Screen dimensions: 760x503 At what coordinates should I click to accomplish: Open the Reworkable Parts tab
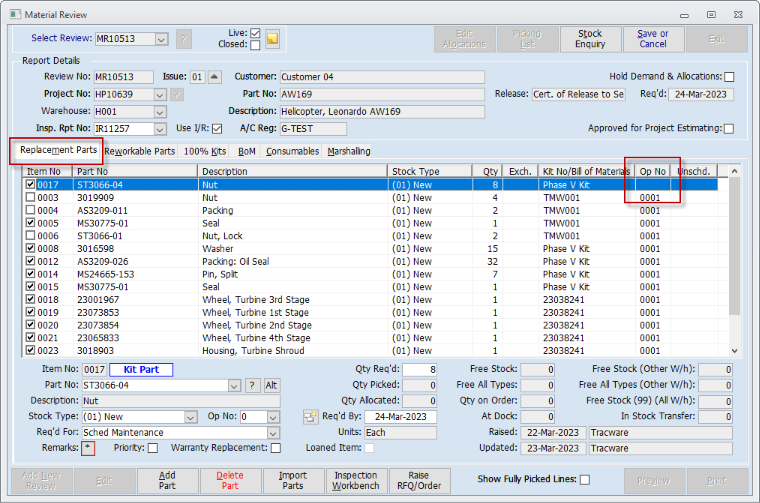coord(140,151)
